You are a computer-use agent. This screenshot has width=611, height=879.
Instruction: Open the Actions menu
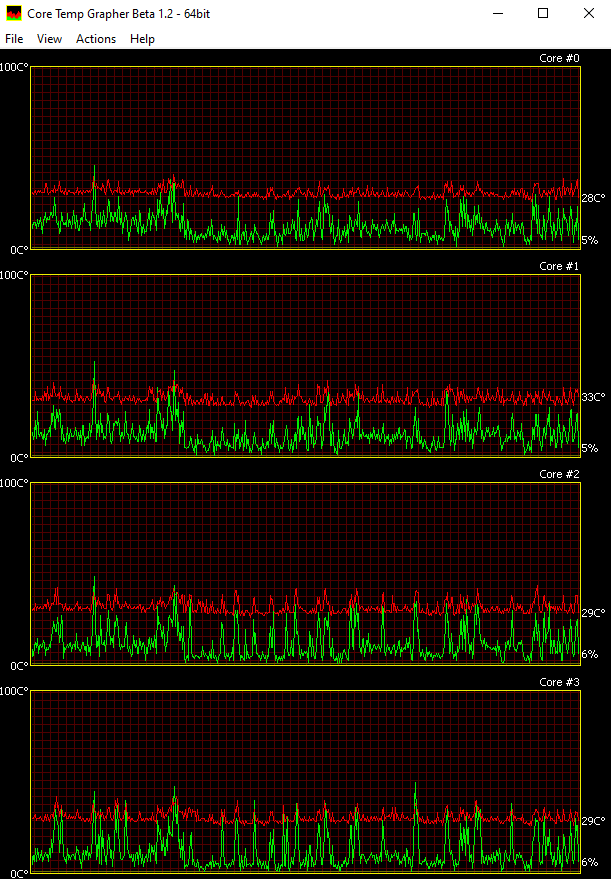[x=96, y=39]
